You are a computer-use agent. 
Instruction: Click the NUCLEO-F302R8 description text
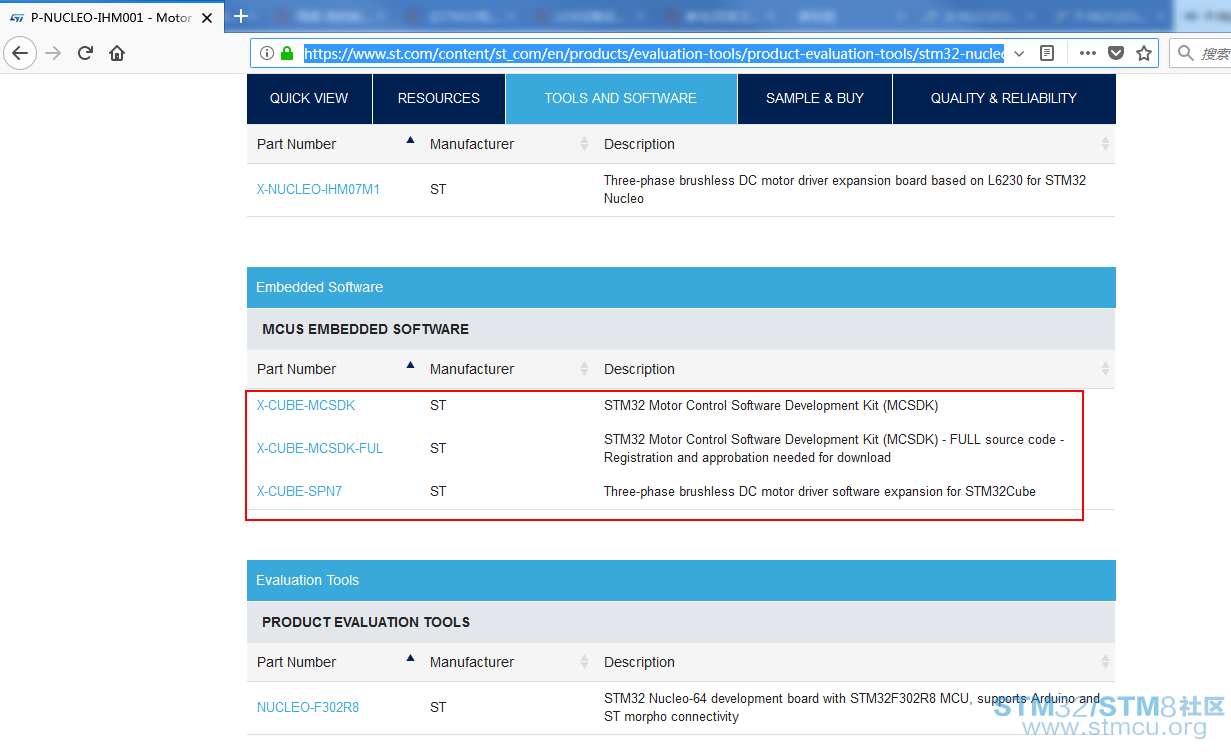click(852, 707)
